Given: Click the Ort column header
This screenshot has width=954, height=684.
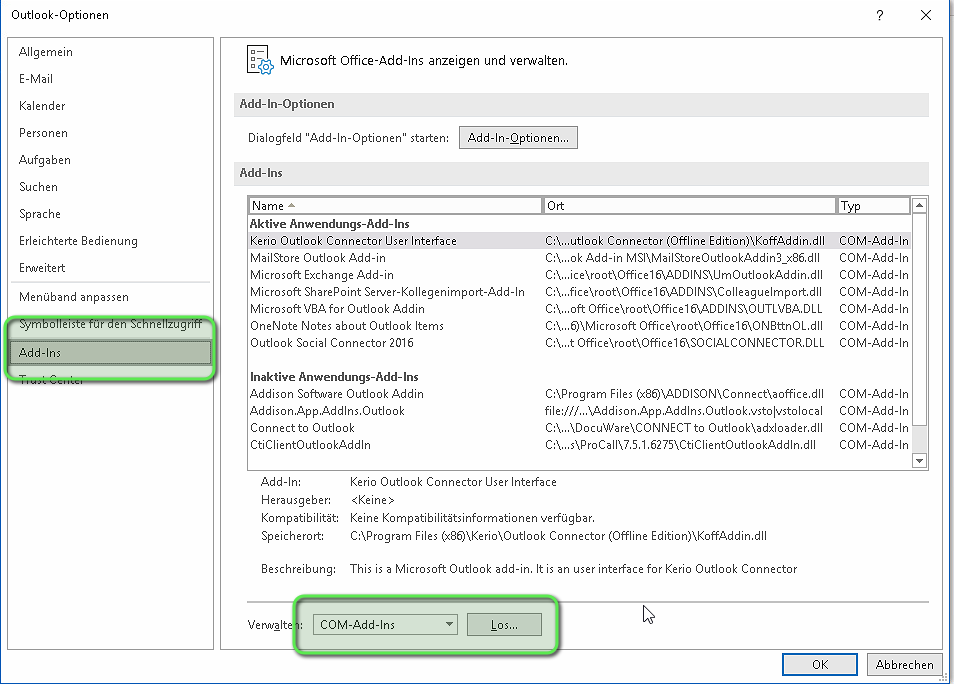Looking at the screenshot, I should (x=689, y=206).
